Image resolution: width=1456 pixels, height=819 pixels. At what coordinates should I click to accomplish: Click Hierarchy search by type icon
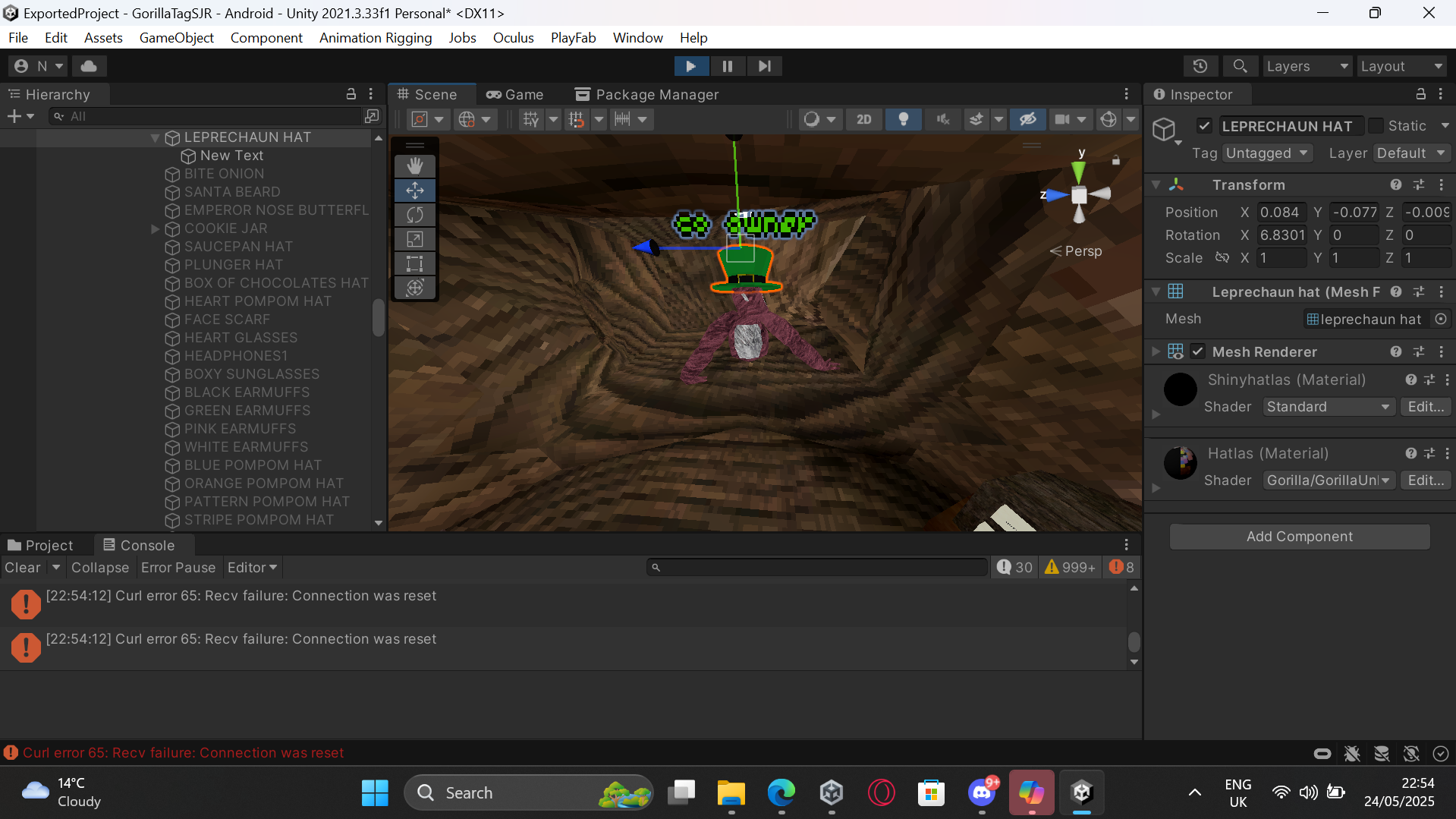point(371,116)
